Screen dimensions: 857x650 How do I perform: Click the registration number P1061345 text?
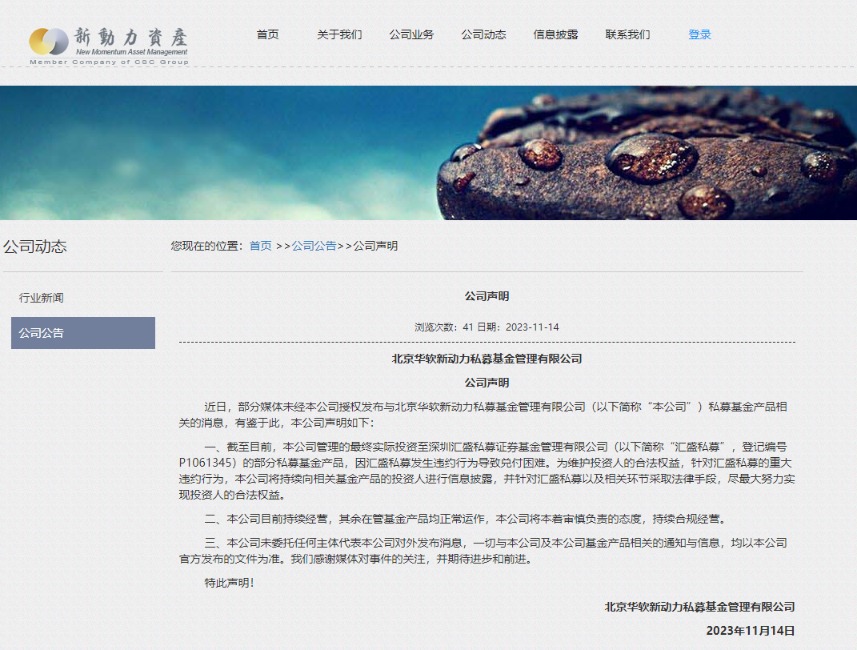coord(207,463)
